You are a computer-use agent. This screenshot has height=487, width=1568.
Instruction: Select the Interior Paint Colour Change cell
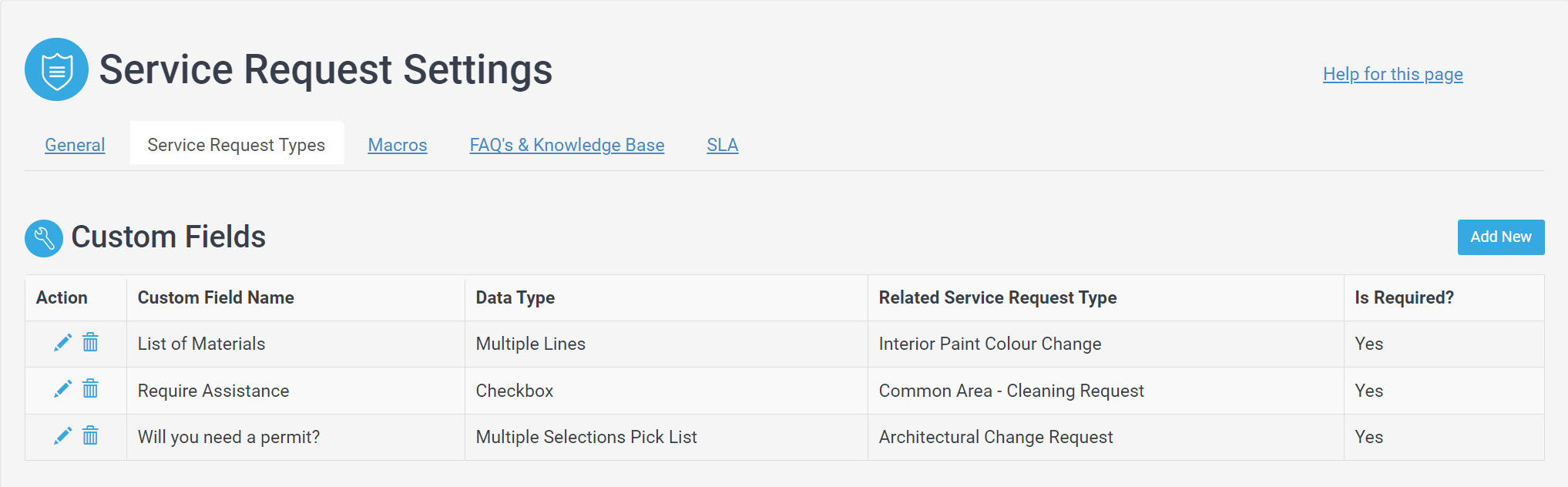pos(990,344)
